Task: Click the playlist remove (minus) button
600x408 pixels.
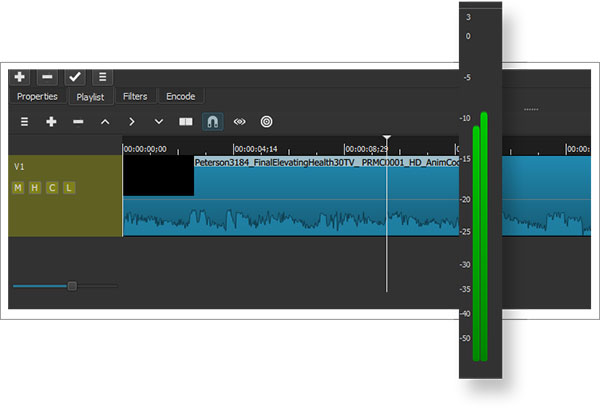Action: [x=47, y=77]
